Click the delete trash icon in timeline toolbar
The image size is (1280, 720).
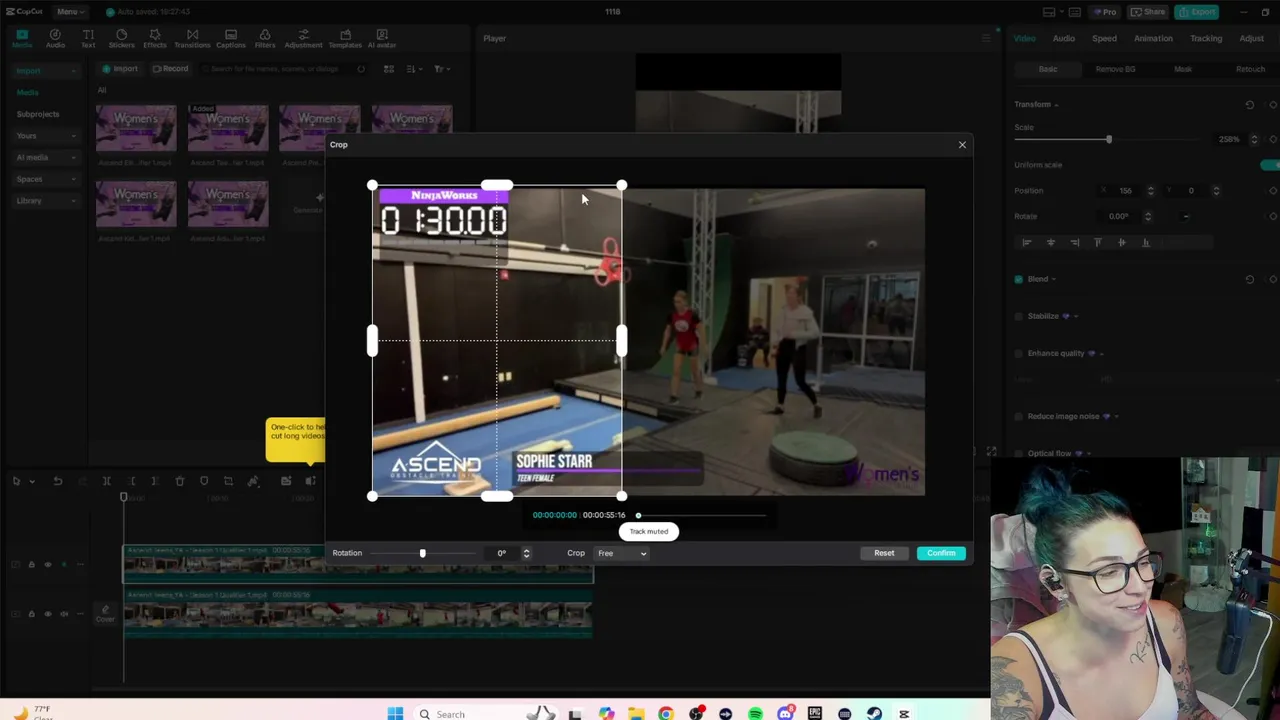coord(180,481)
